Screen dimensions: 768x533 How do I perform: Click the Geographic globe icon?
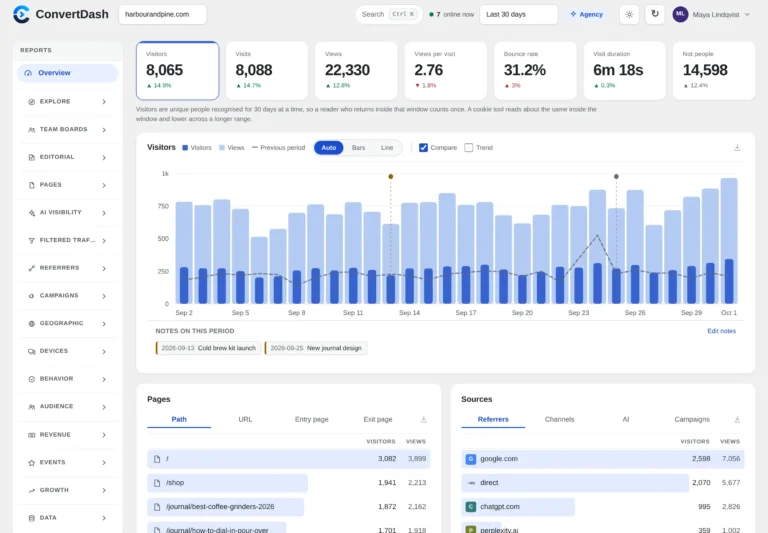coord(31,323)
